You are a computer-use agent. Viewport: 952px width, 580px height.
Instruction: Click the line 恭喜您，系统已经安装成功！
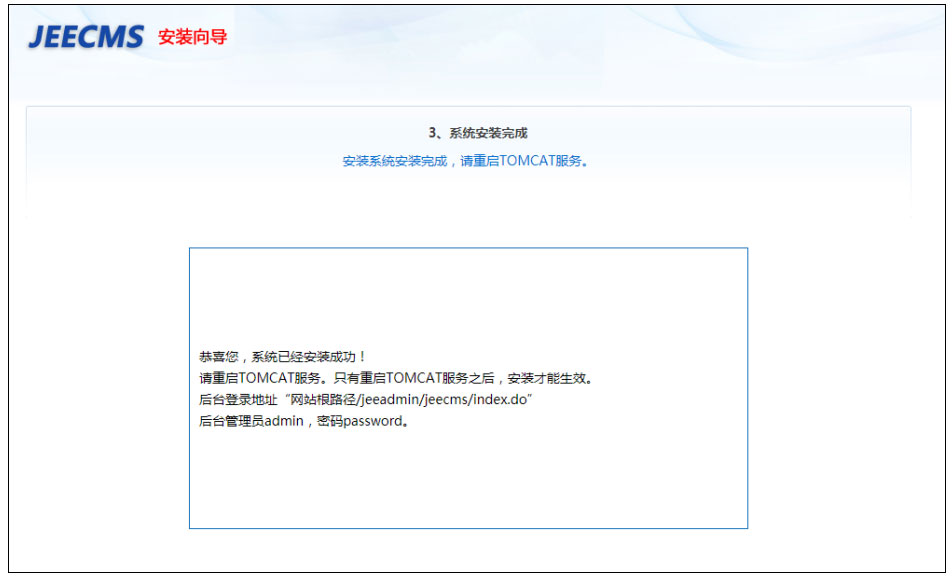(283, 356)
